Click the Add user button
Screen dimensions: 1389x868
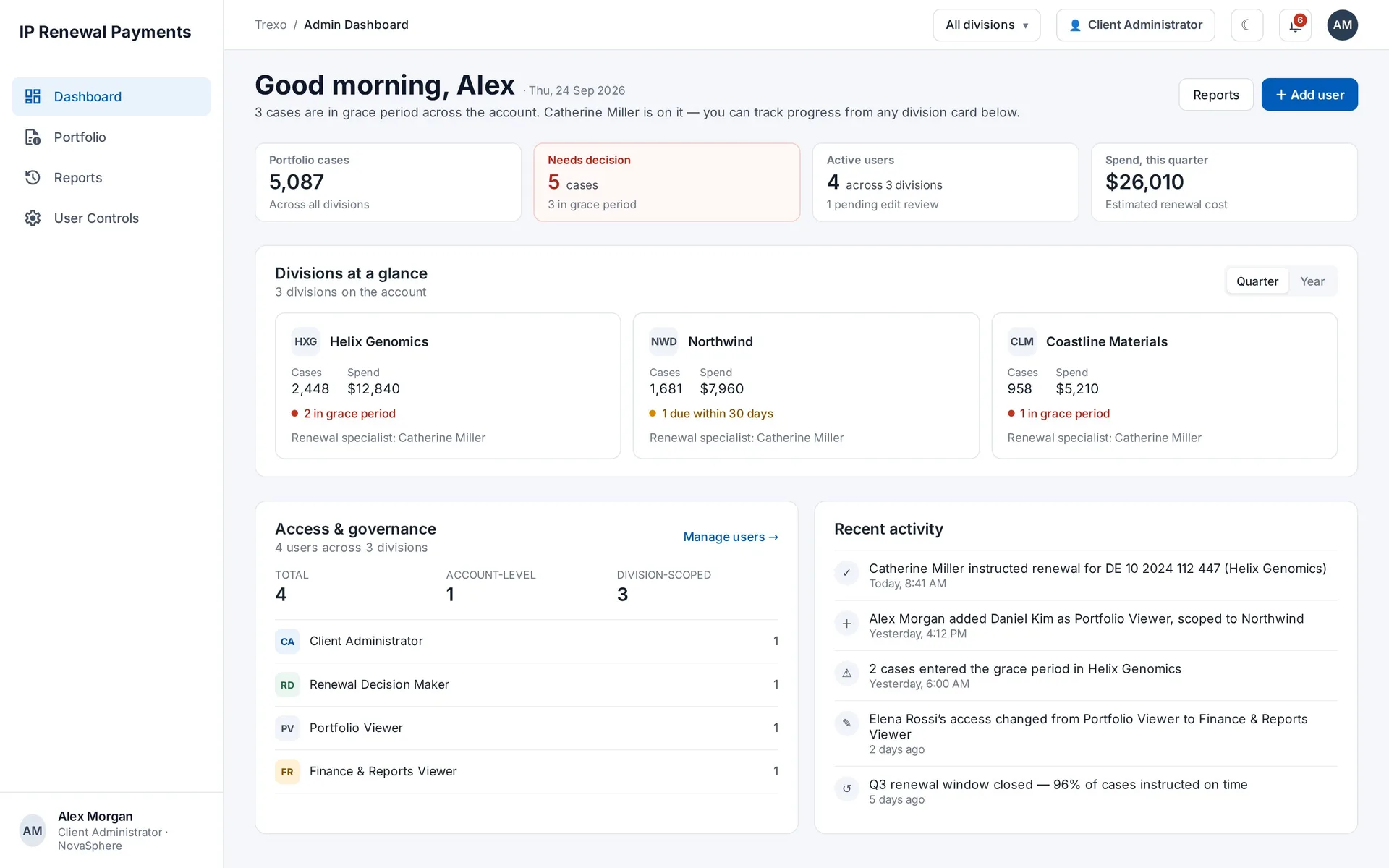[x=1309, y=95]
